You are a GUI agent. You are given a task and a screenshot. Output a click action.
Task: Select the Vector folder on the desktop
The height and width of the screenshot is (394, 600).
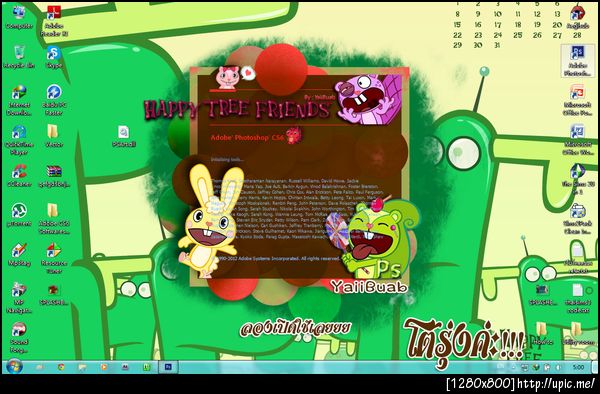[54, 136]
